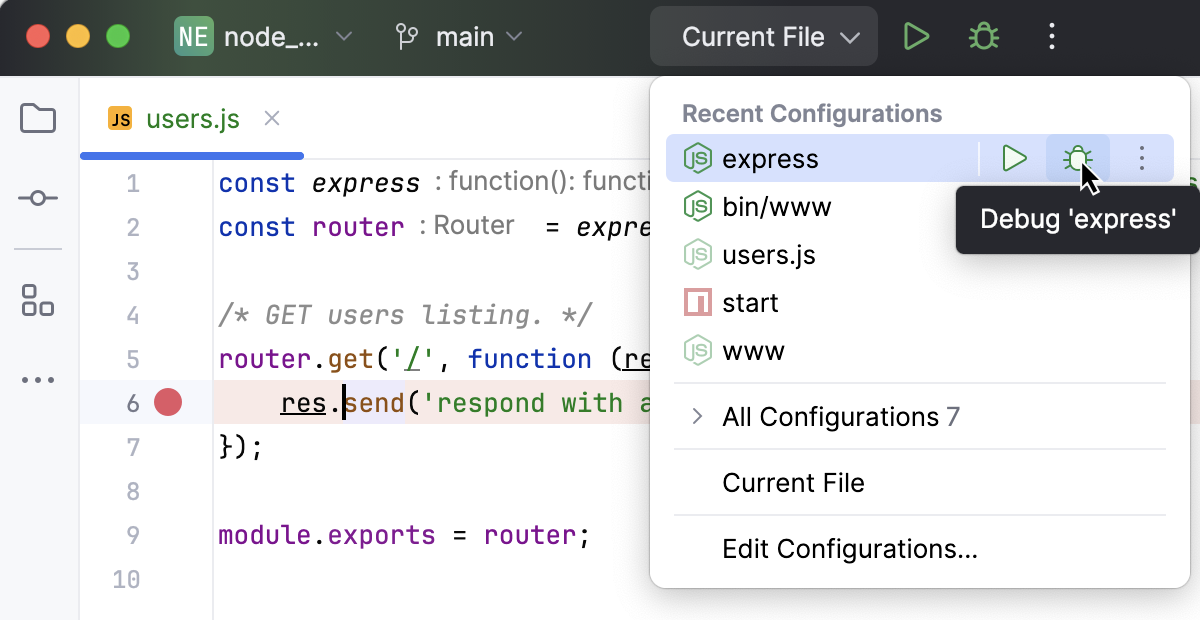Select Current File in the configurations popup
This screenshot has width=1200, height=620.
point(793,483)
